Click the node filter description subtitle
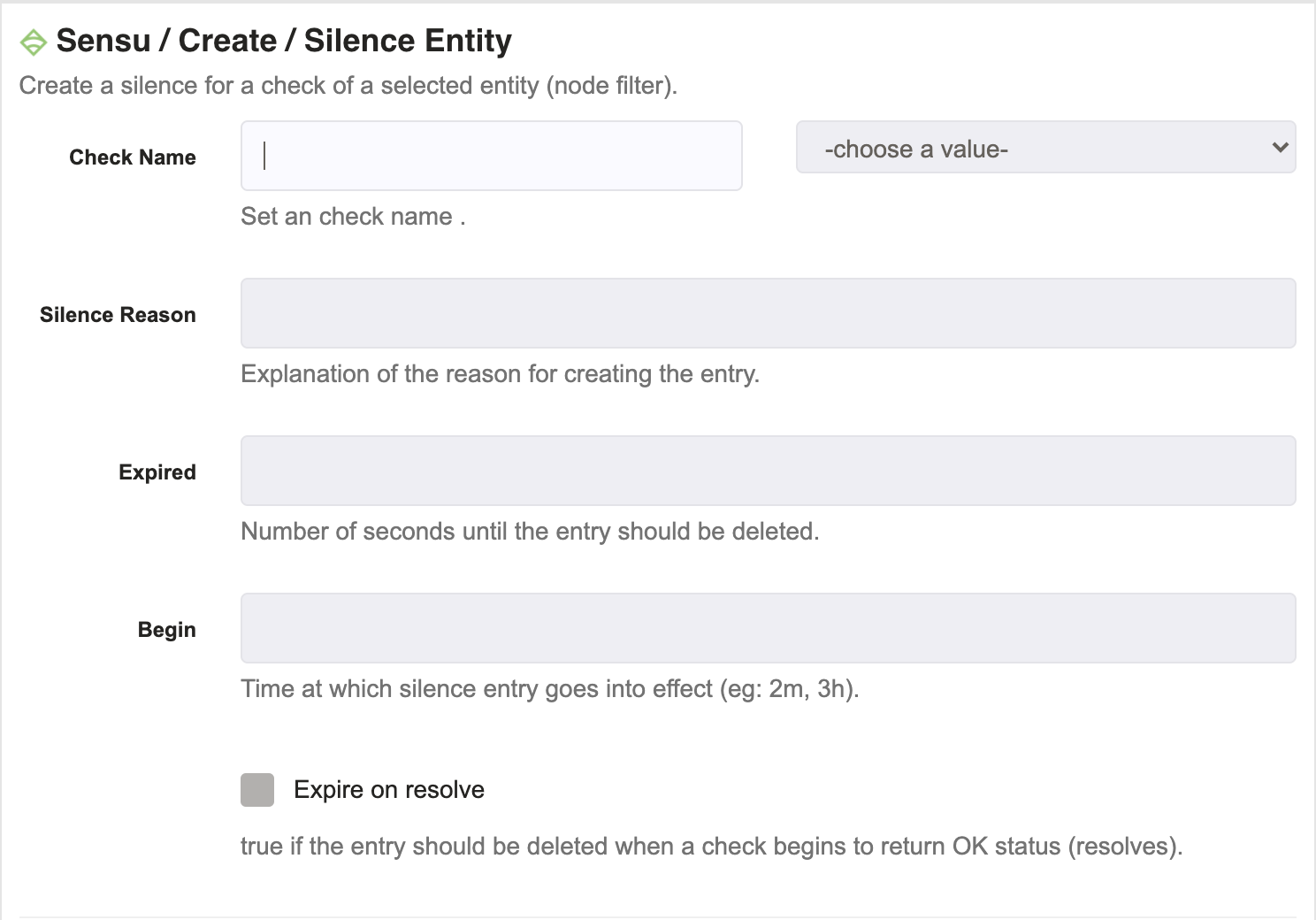 (348, 86)
